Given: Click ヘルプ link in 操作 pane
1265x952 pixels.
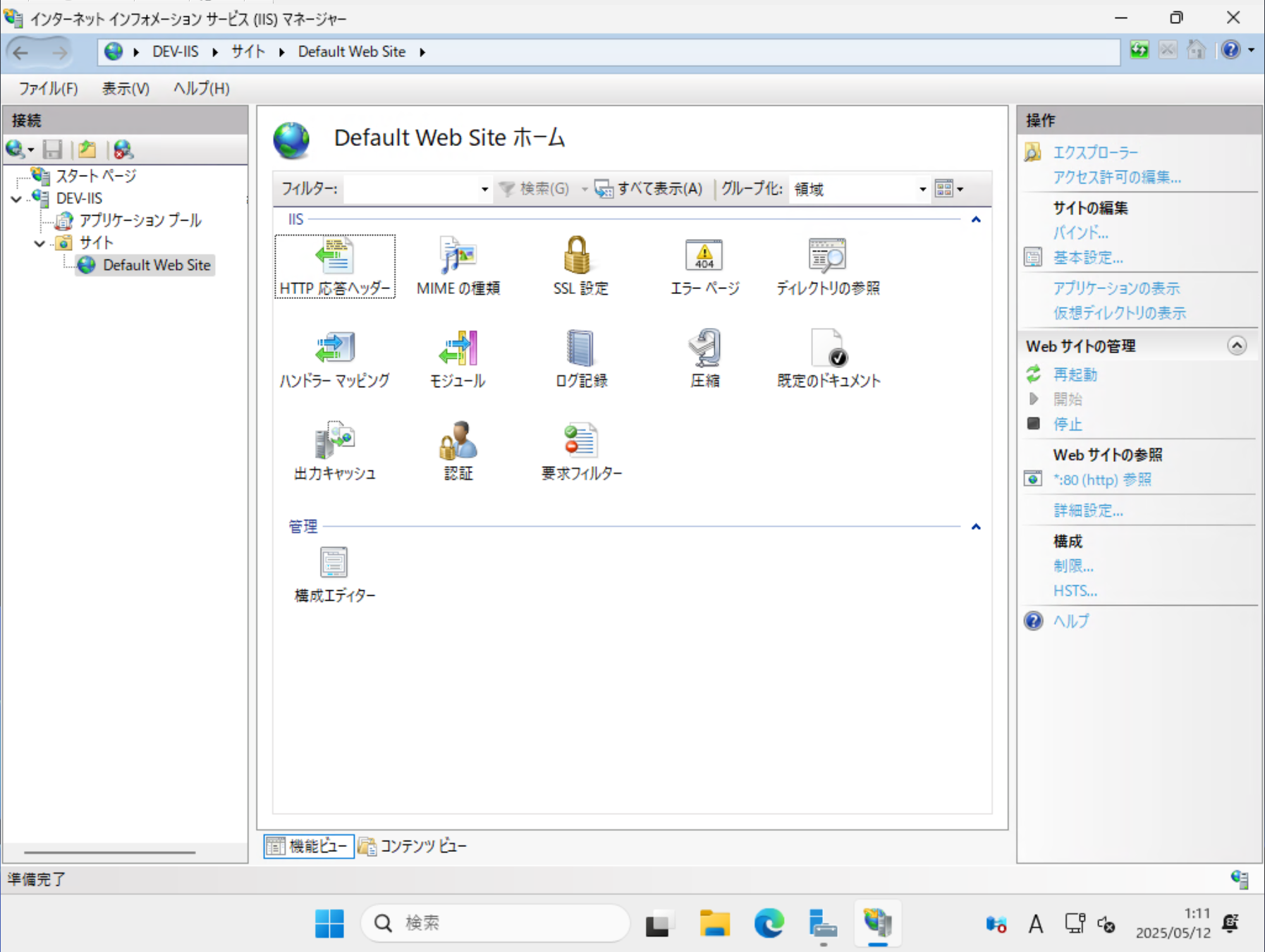Looking at the screenshot, I should click(x=1071, y=621).
